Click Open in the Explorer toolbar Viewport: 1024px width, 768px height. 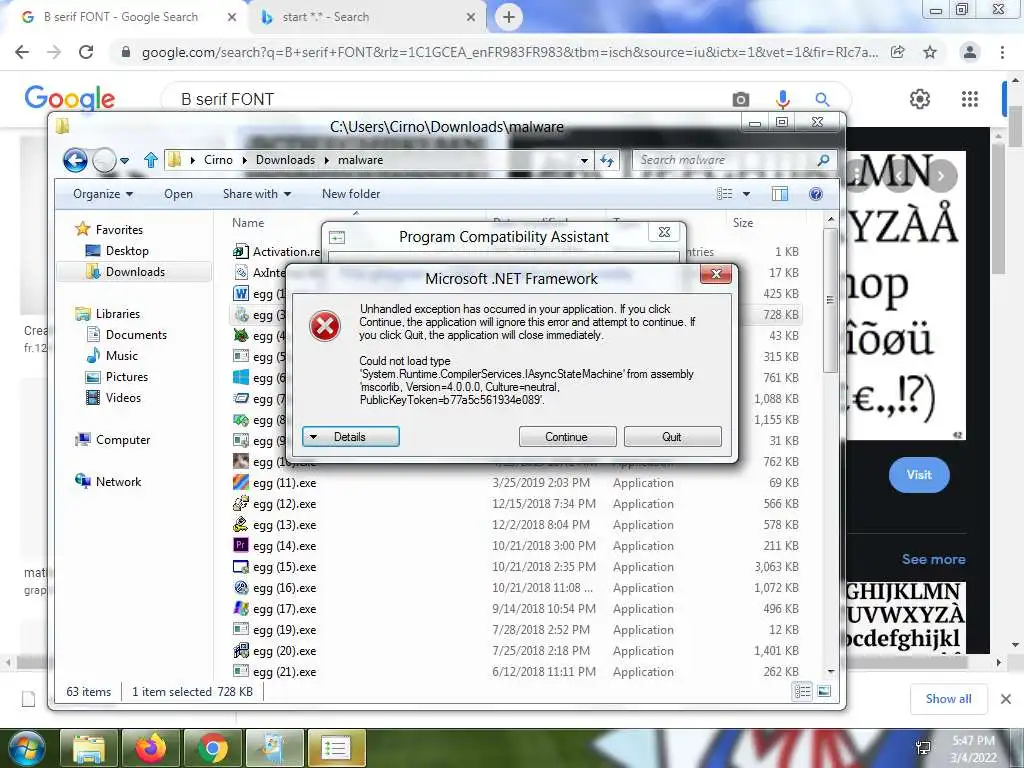[178, 194]
